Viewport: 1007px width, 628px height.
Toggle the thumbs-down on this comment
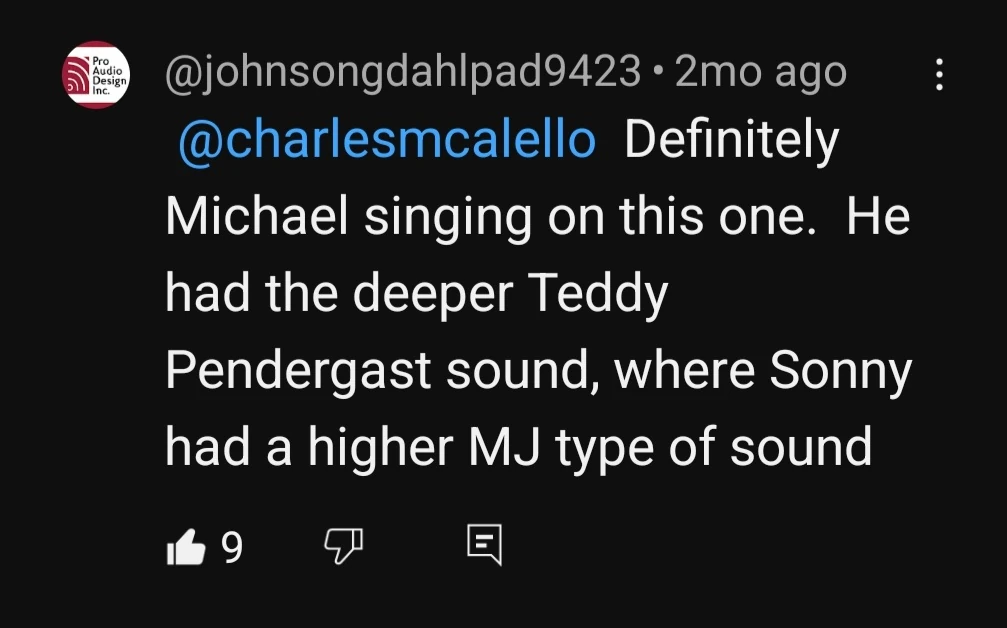coord(343,547)
